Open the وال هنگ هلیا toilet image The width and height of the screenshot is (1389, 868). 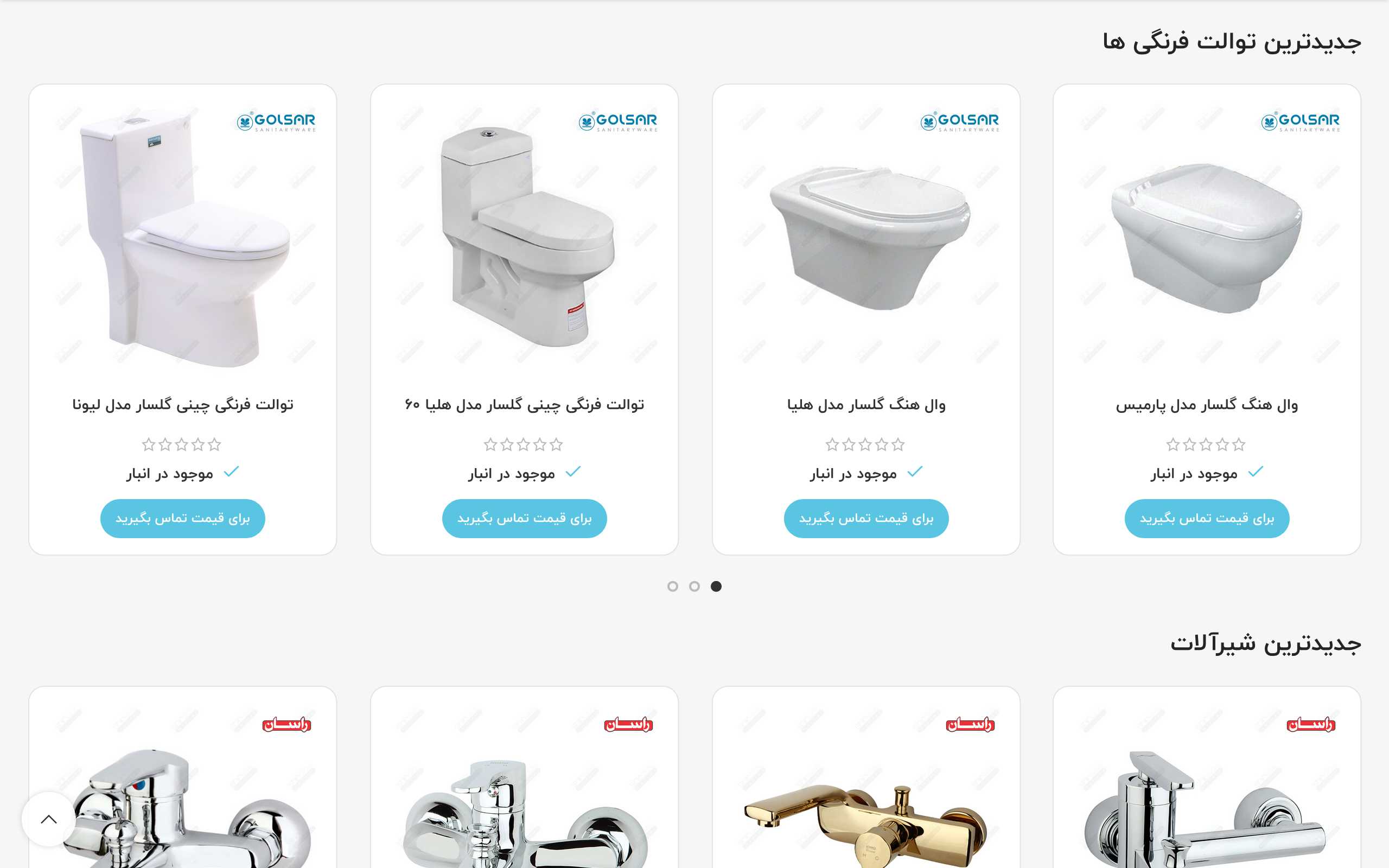click(x=866, y=235)
